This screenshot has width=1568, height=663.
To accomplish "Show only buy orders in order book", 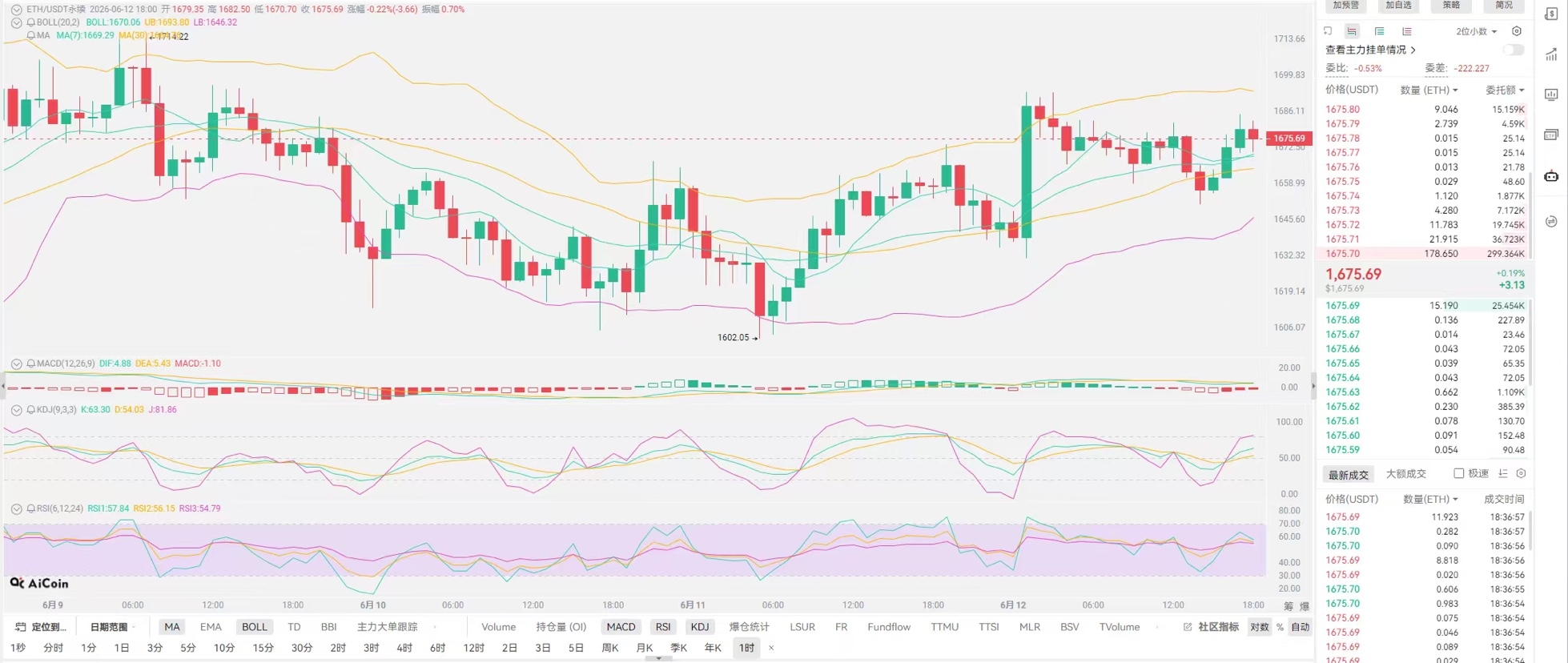I will coord(1379,31).
